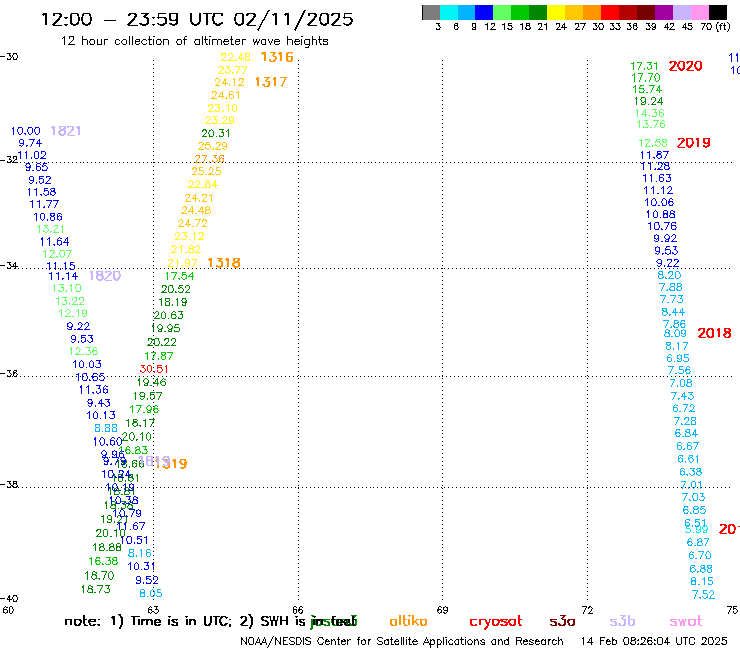
Task: Click the orange 27-30 ft legend swatch
Action: (x=592, y=12)
